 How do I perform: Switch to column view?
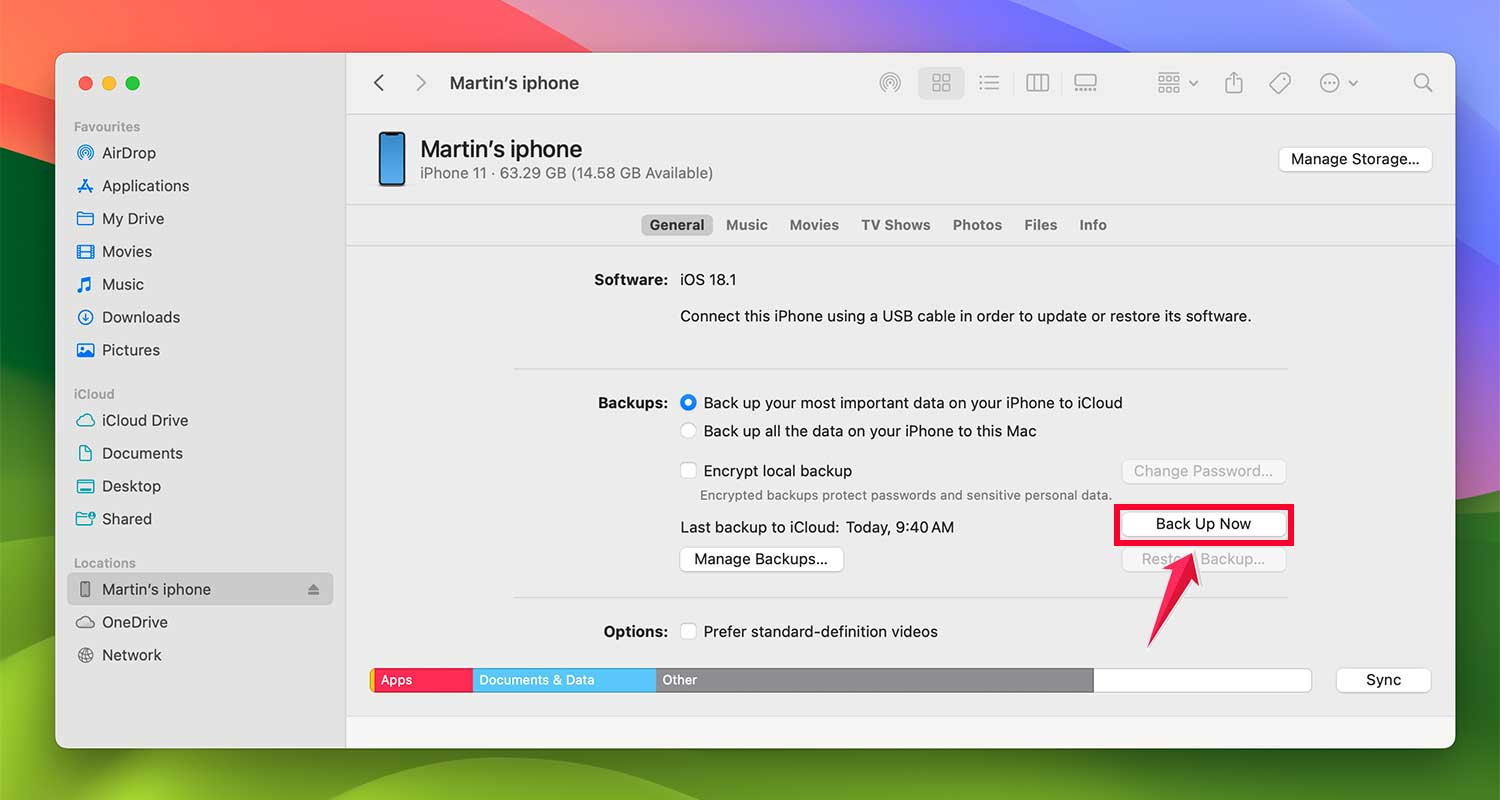tap(1037, 83)
